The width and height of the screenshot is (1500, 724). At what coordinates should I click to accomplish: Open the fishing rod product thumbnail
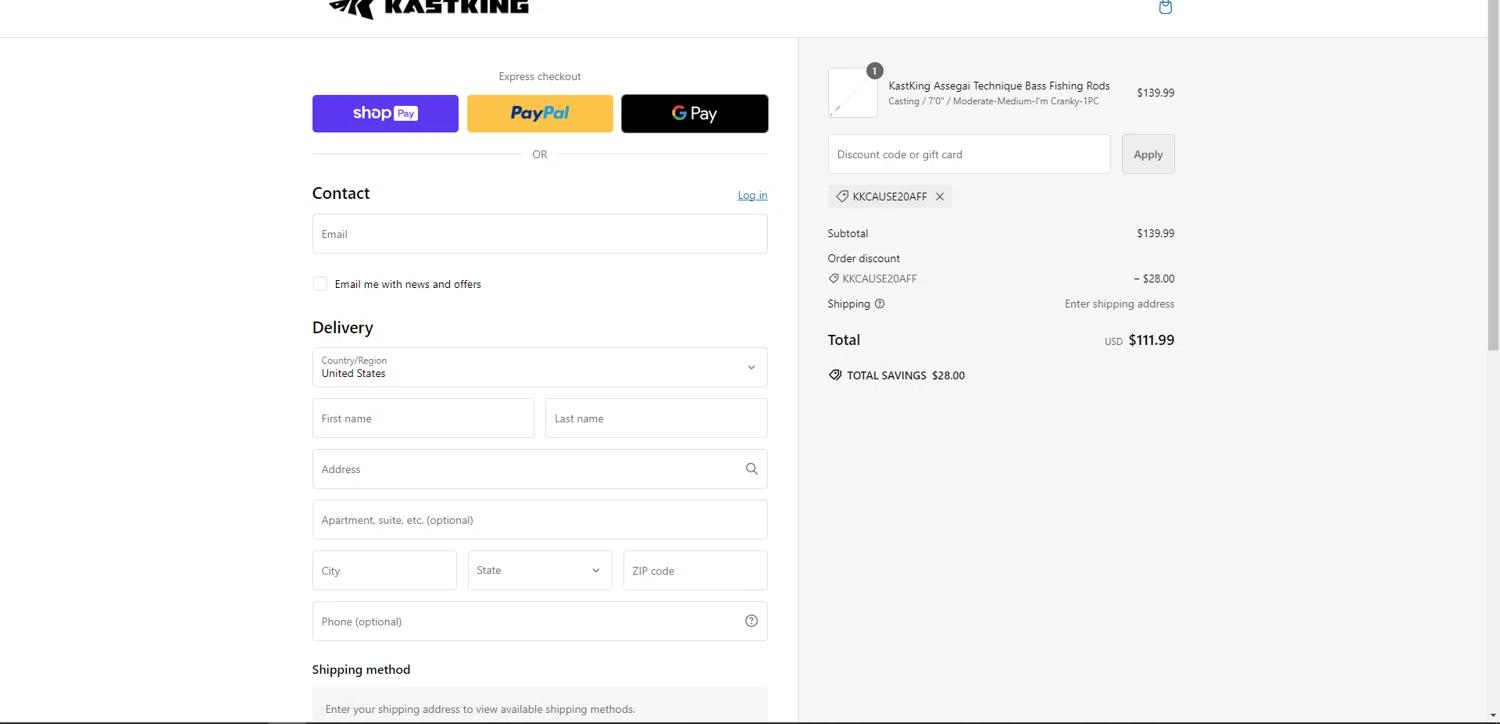pos(853,93)
